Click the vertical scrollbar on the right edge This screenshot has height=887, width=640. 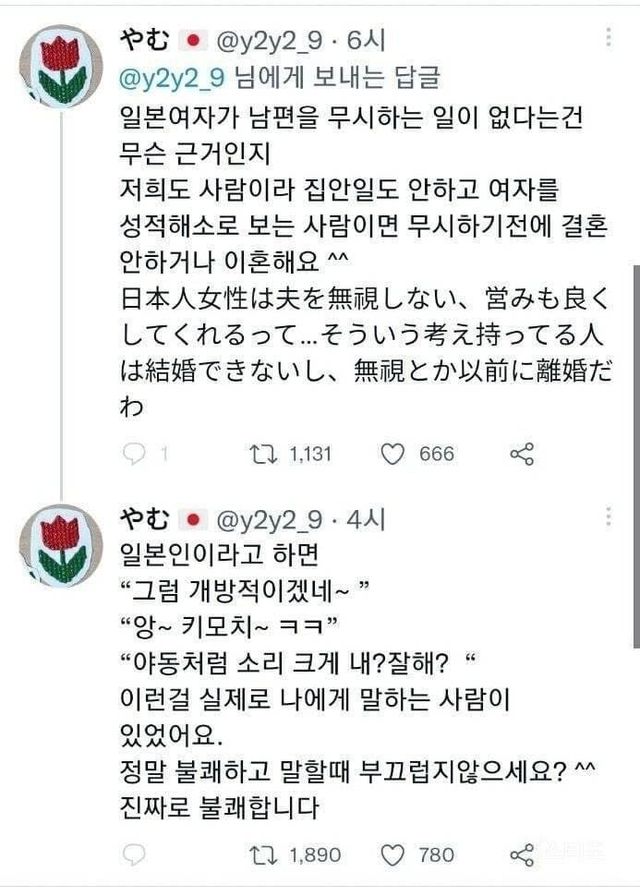(635, 450)
